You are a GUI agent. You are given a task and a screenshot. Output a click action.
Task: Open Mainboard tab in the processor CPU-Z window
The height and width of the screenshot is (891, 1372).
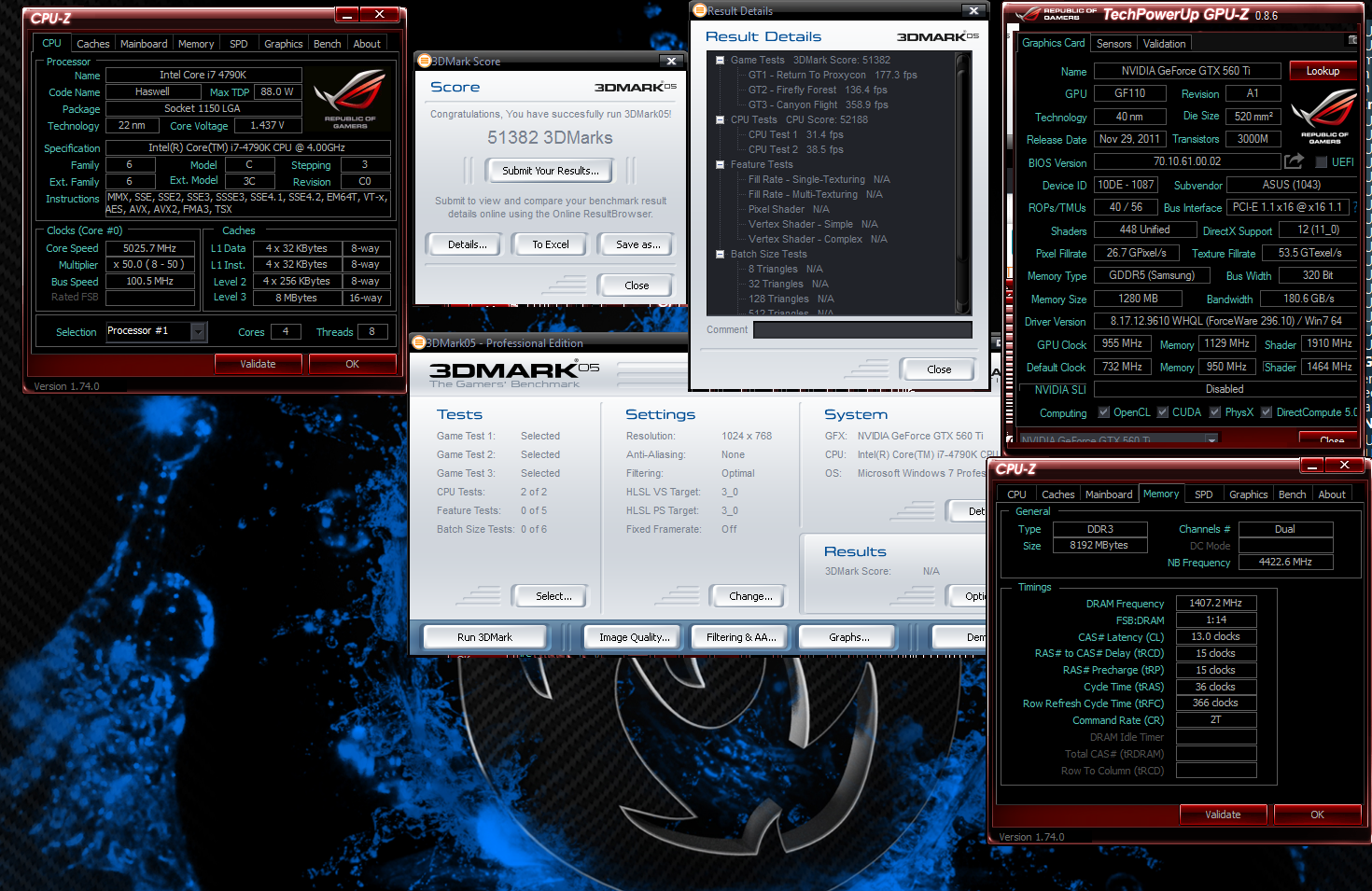[x=144, y=44]
